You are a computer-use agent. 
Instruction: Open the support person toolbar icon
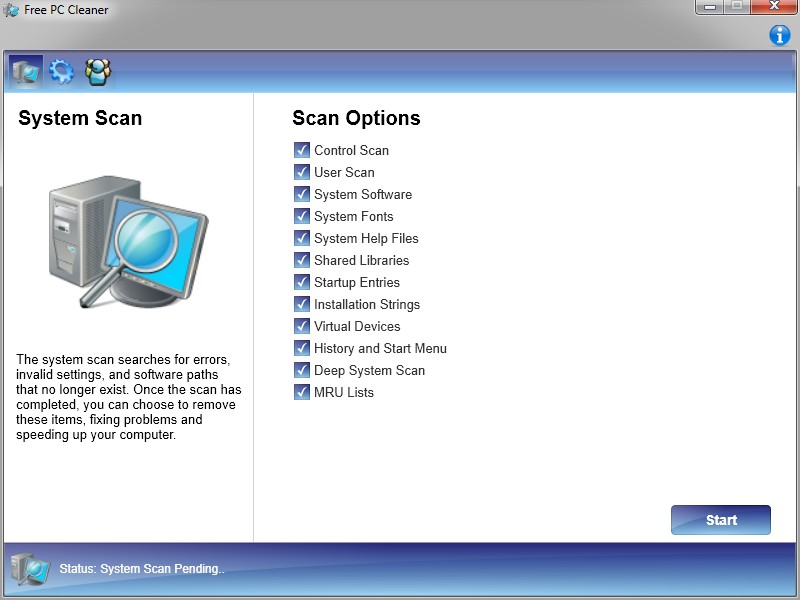pyautogui.click(x=97, y=72)
